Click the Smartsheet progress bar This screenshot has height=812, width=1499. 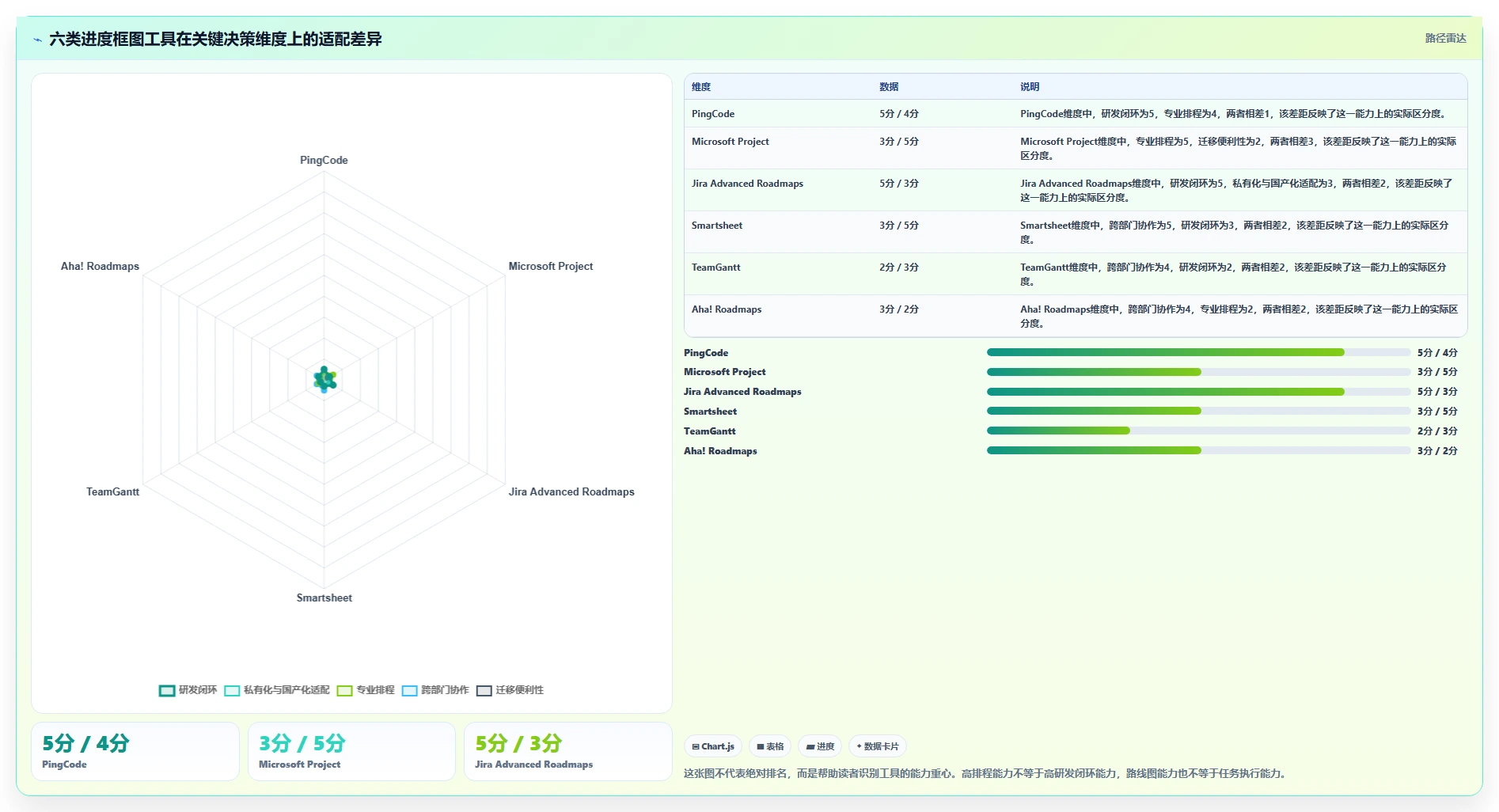pyautogui.click(x=1198, y=411)
